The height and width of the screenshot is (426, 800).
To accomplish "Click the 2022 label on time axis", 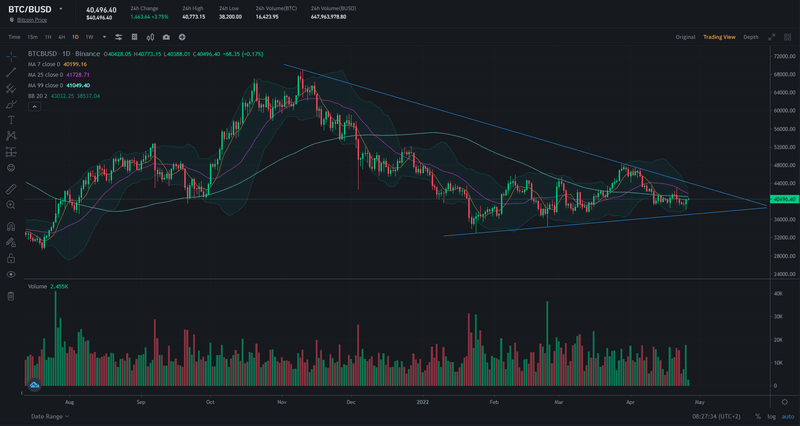I will click(422, 402).
